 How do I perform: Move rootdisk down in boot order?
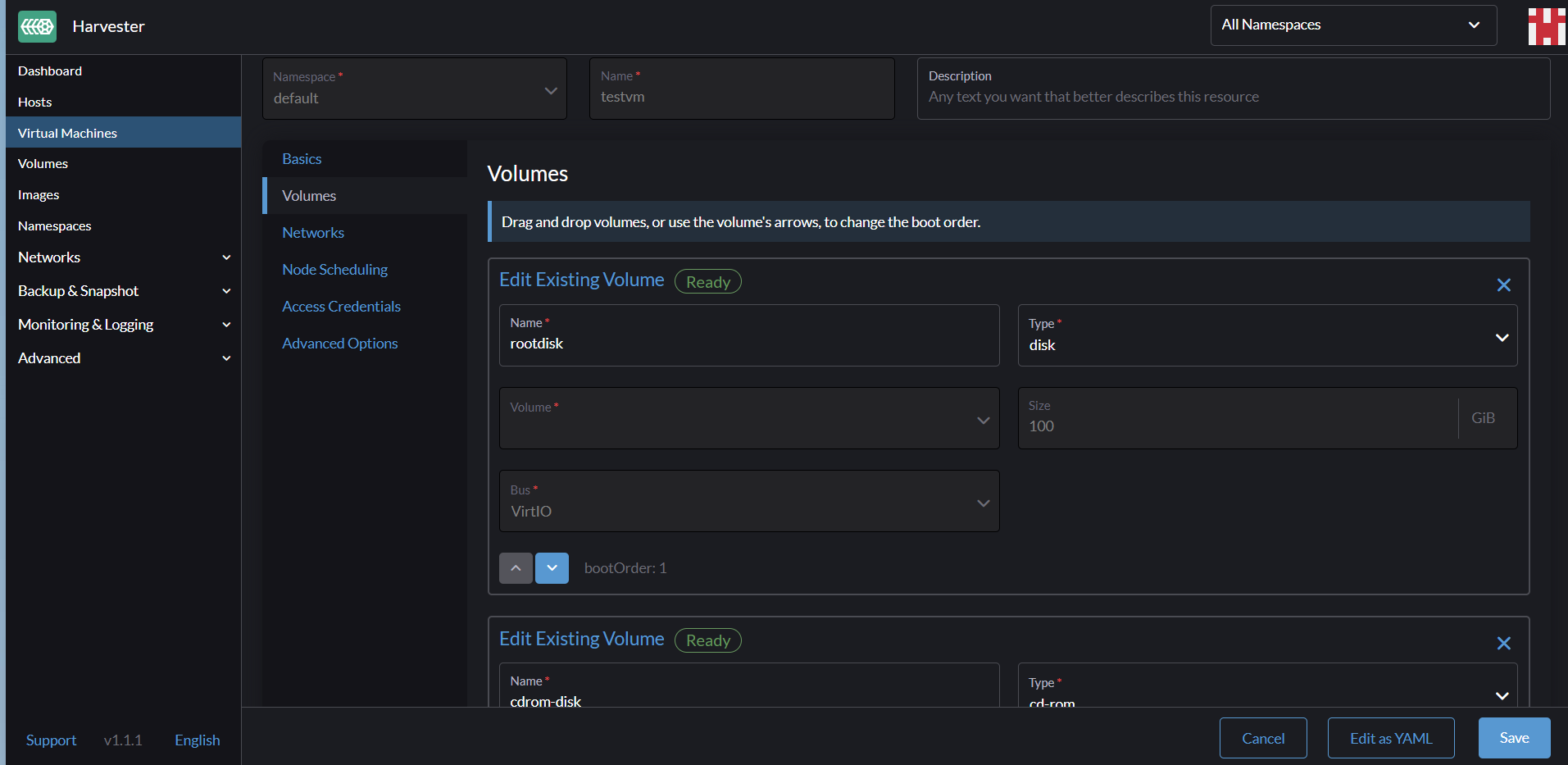click(x=552, y=567)
